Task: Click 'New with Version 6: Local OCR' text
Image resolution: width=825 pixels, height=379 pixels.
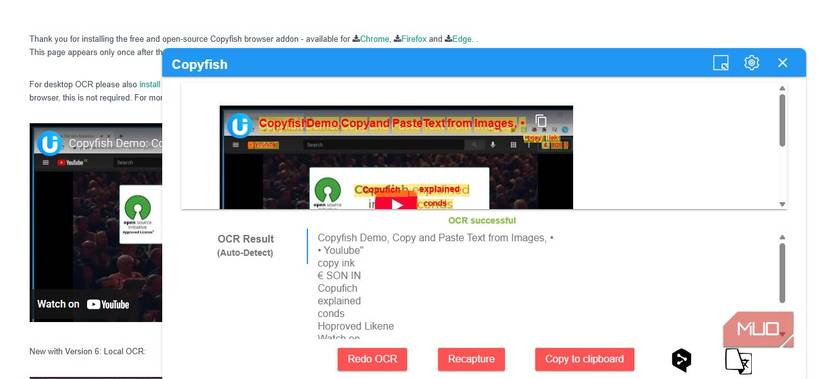Action: point(87,351)
